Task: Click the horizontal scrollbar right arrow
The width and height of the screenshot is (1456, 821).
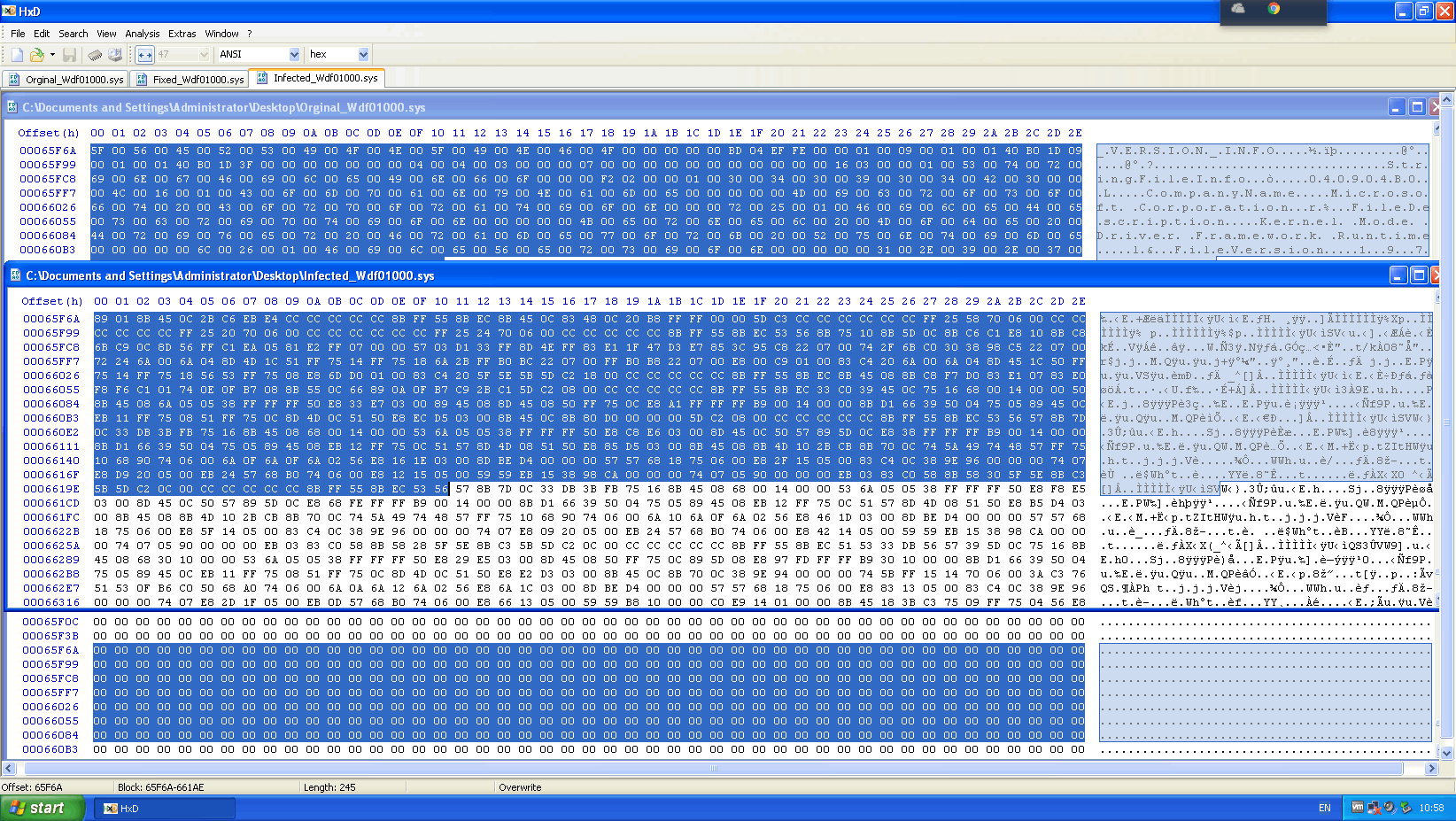Action: pos(1431,769)
